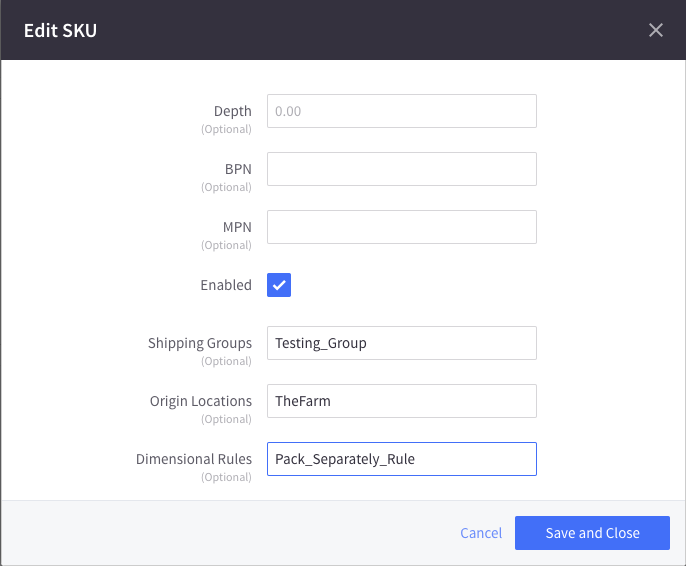Click the (Optional) hint under Depth
The width and height of the screenshot is (686, 566).
click(x=226, y=129)
